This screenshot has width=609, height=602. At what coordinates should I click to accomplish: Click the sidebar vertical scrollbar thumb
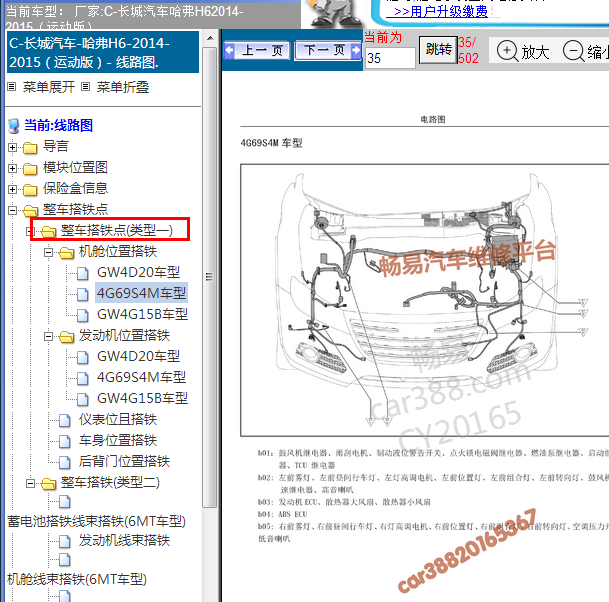coord(209,277)
